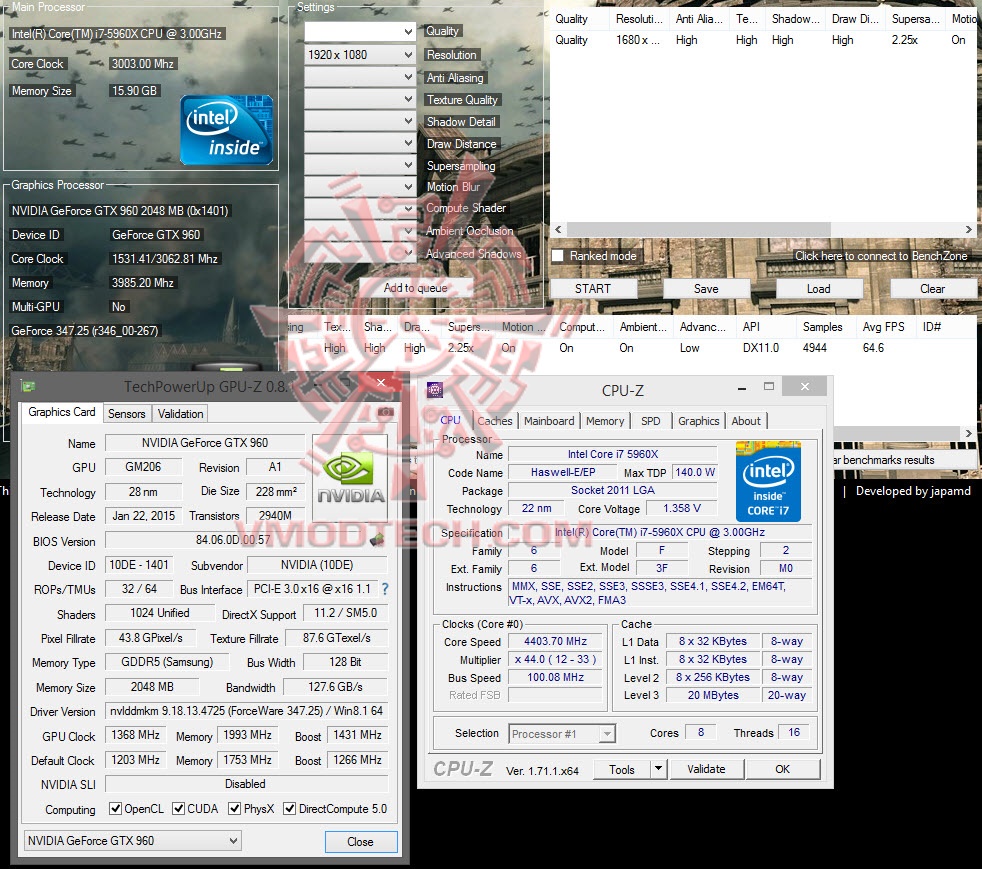Toggle the Ranked mode checkbox

558,256
